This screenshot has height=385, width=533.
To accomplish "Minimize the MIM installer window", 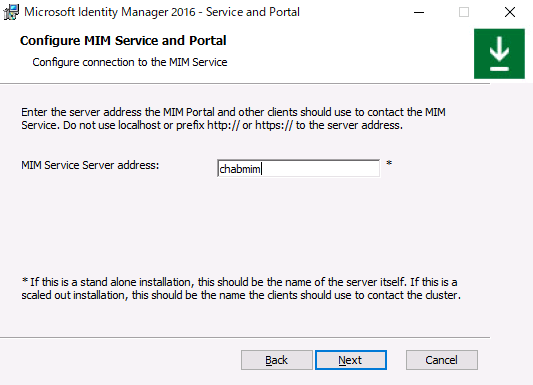I will pos(419,12).
